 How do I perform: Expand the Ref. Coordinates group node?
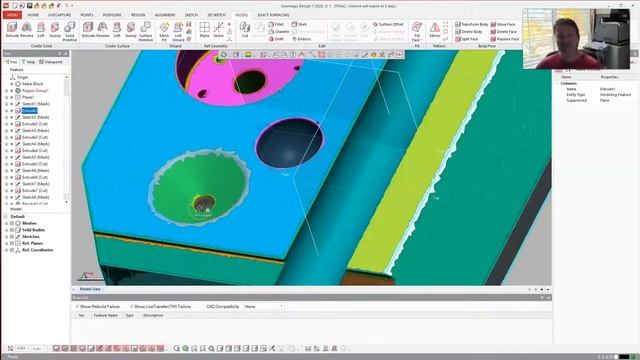point(7,250)
